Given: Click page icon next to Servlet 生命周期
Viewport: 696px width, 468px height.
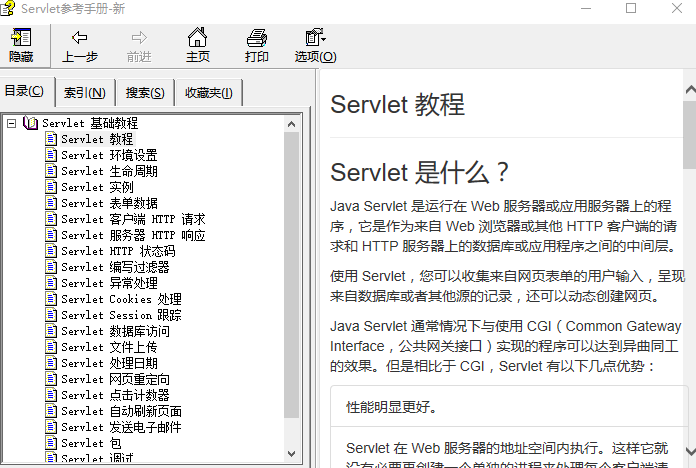Looking at the screenshot, I should [51, 171].
